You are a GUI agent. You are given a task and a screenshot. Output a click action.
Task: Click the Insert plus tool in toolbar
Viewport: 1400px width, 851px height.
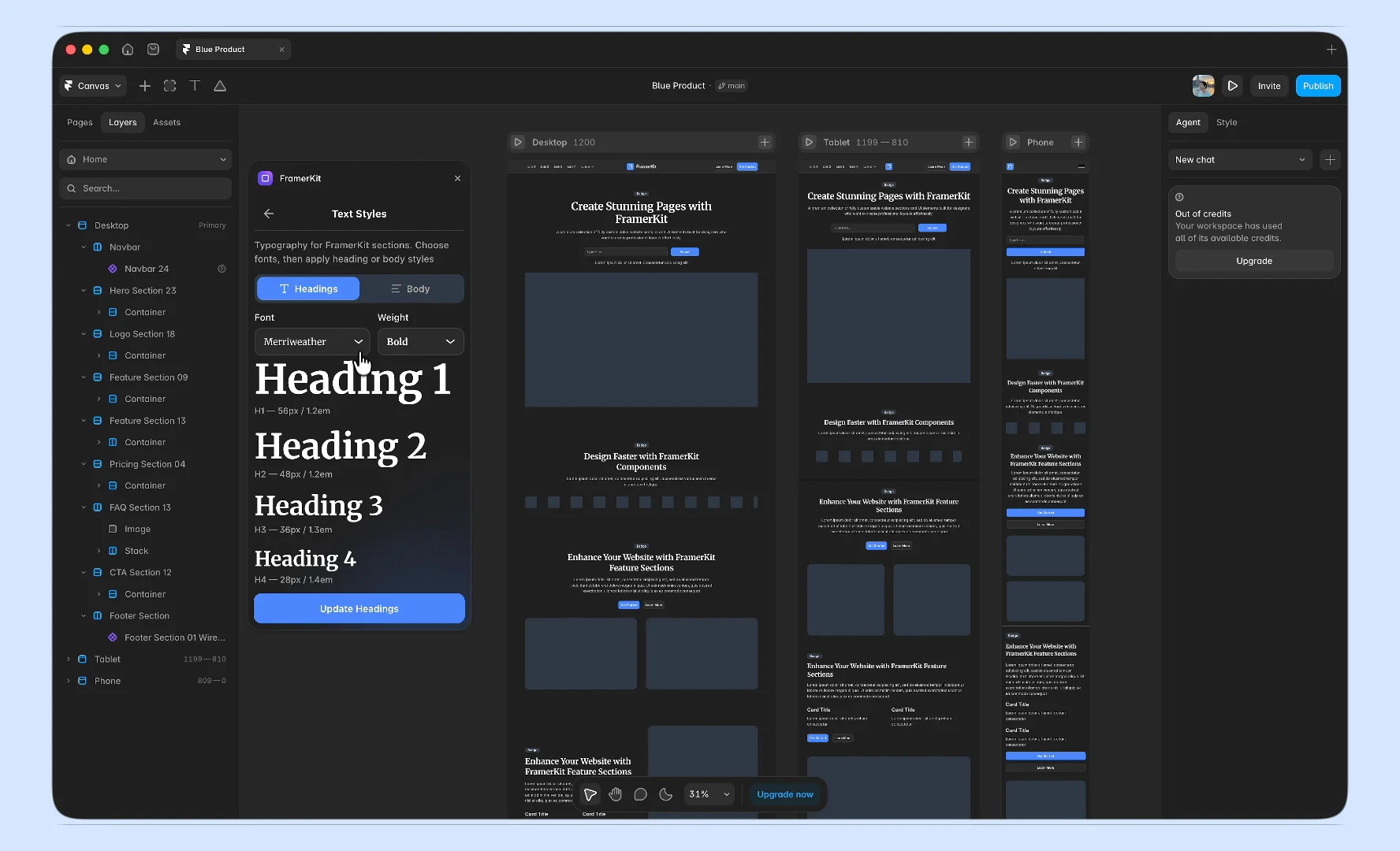[145, 86]
